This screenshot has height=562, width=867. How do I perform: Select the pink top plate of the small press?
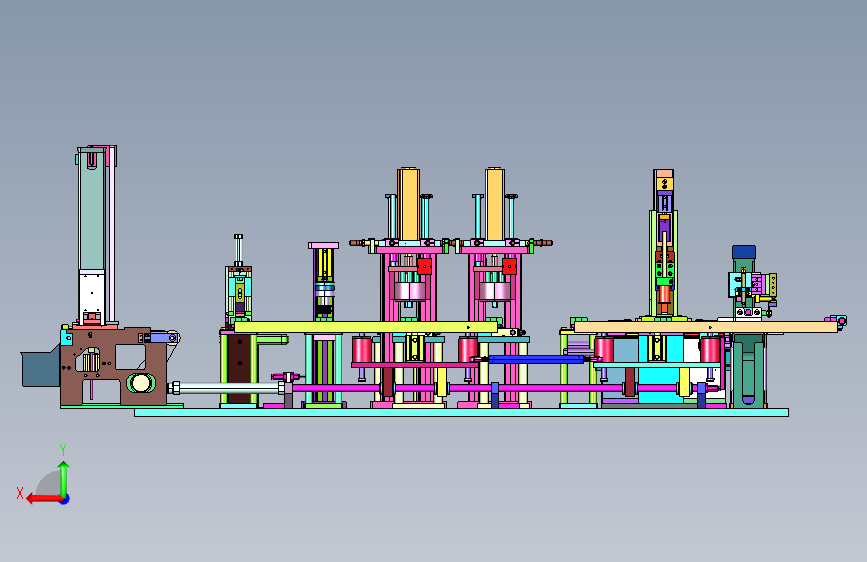tap(323, 245)
